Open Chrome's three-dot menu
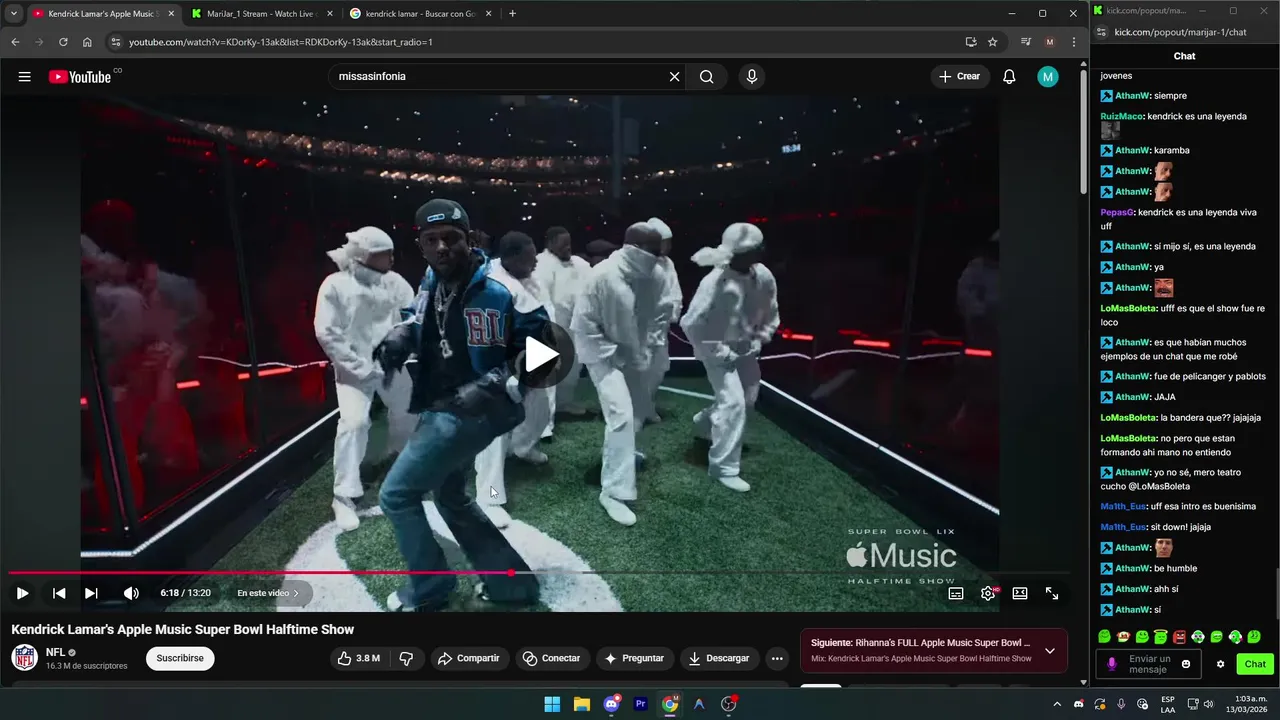1280x720 pixels. point(1073,42)
